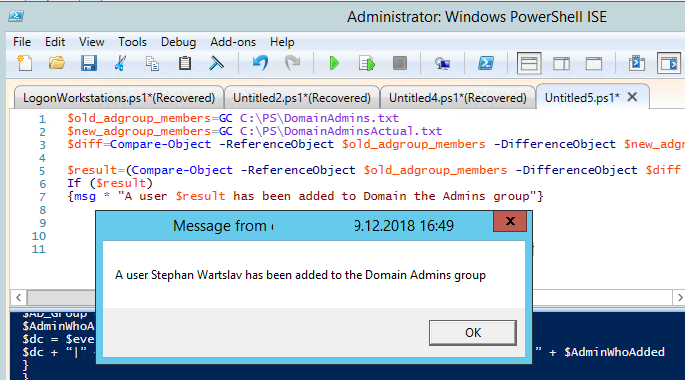Open the Add-ons menu
This screenshot has height=380, width=685.
pos(233,42)
